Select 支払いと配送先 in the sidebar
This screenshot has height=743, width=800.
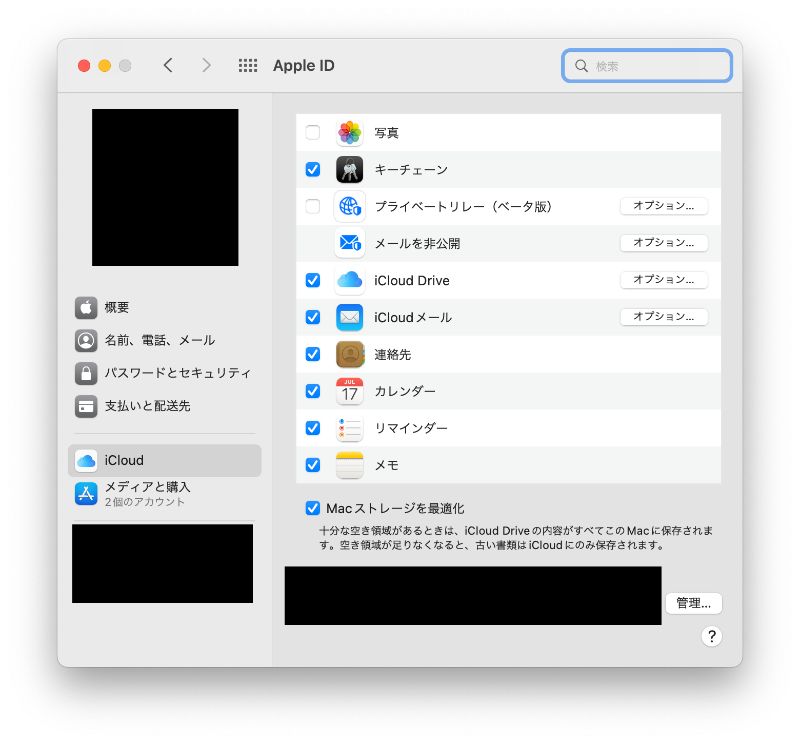coord(164,406)
